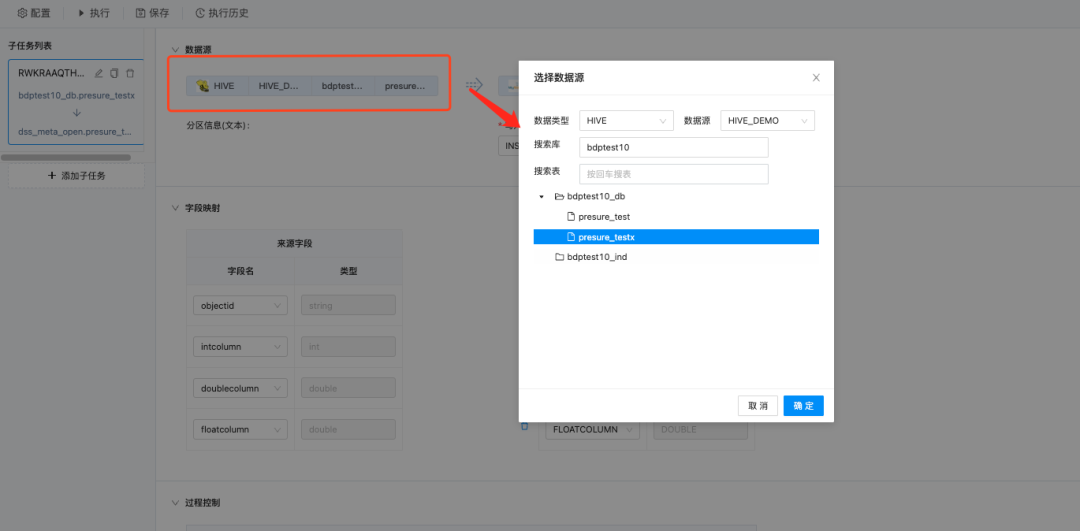Click the edit pencil icon on the subtask
The image size is (1080, 531).
[99, 73]
